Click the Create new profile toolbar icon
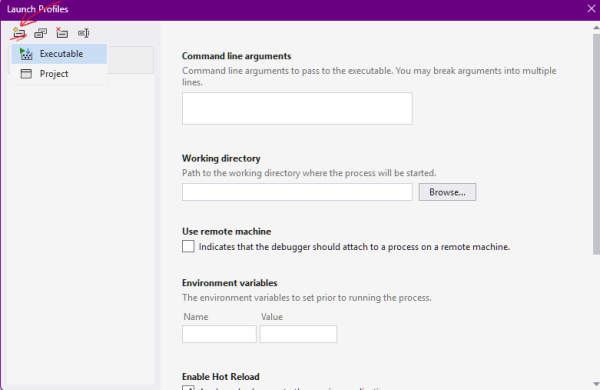600x390 pixels. (19, 33)
